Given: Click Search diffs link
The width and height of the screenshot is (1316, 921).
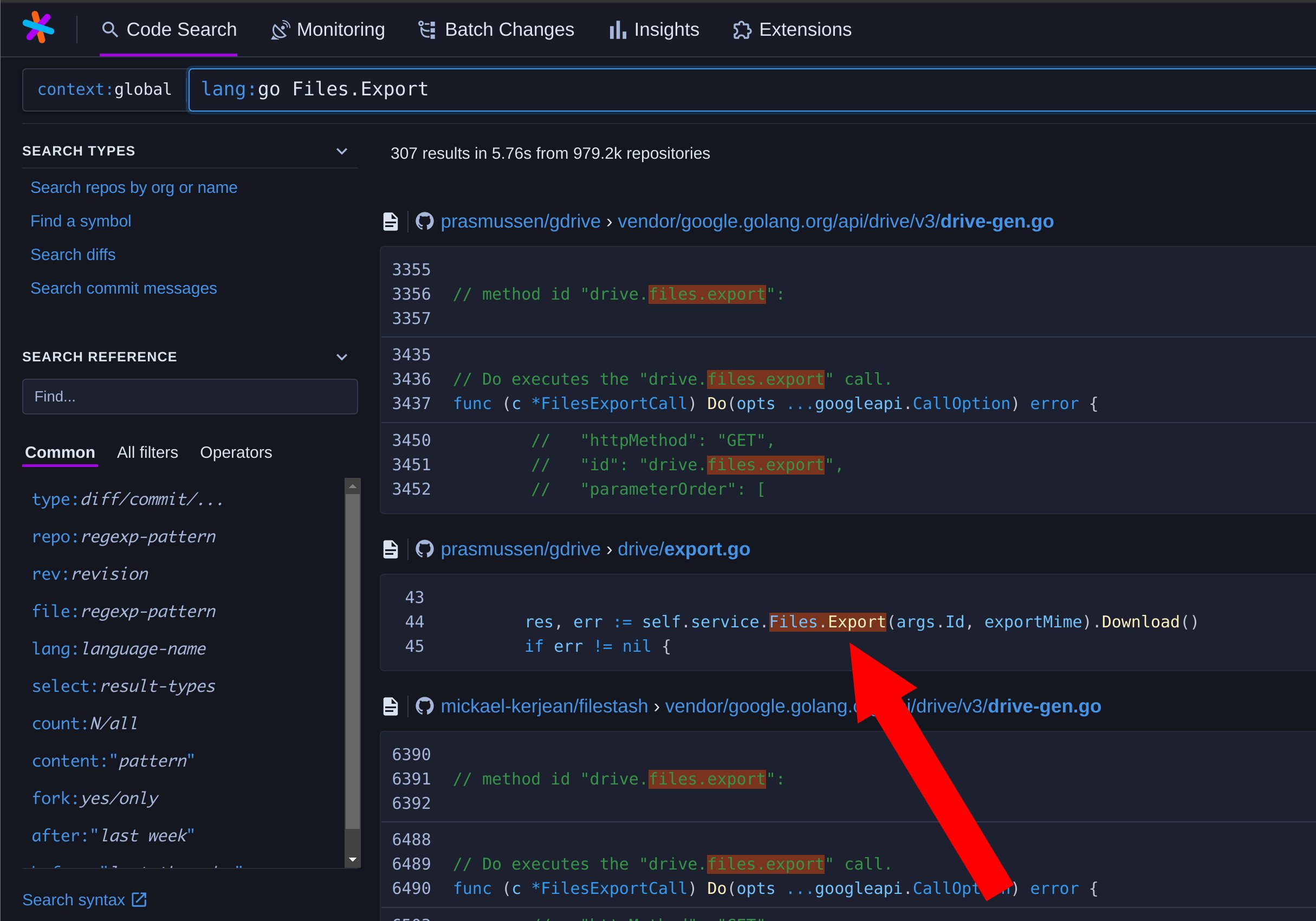Looking at the screenshot, I should click(73, 255).
